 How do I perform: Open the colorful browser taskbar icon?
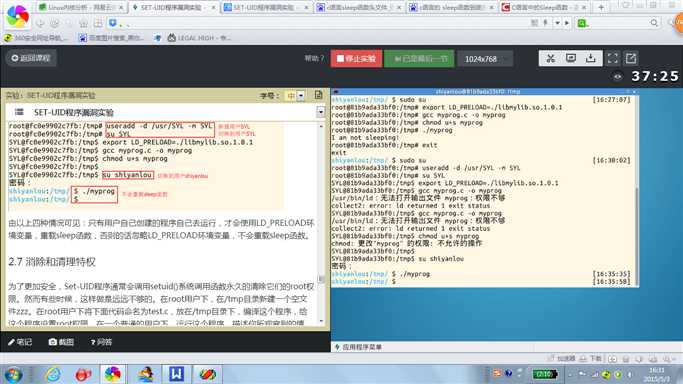point(112,374)
